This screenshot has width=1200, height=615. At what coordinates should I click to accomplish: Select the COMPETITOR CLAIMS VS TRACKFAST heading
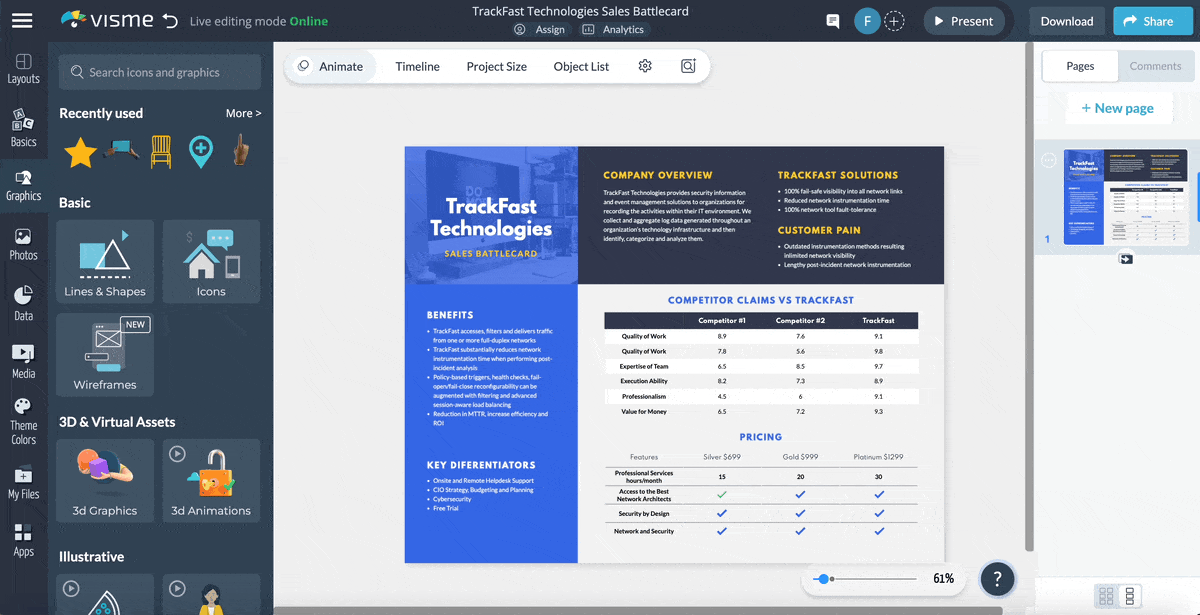(x=761, y=300)
